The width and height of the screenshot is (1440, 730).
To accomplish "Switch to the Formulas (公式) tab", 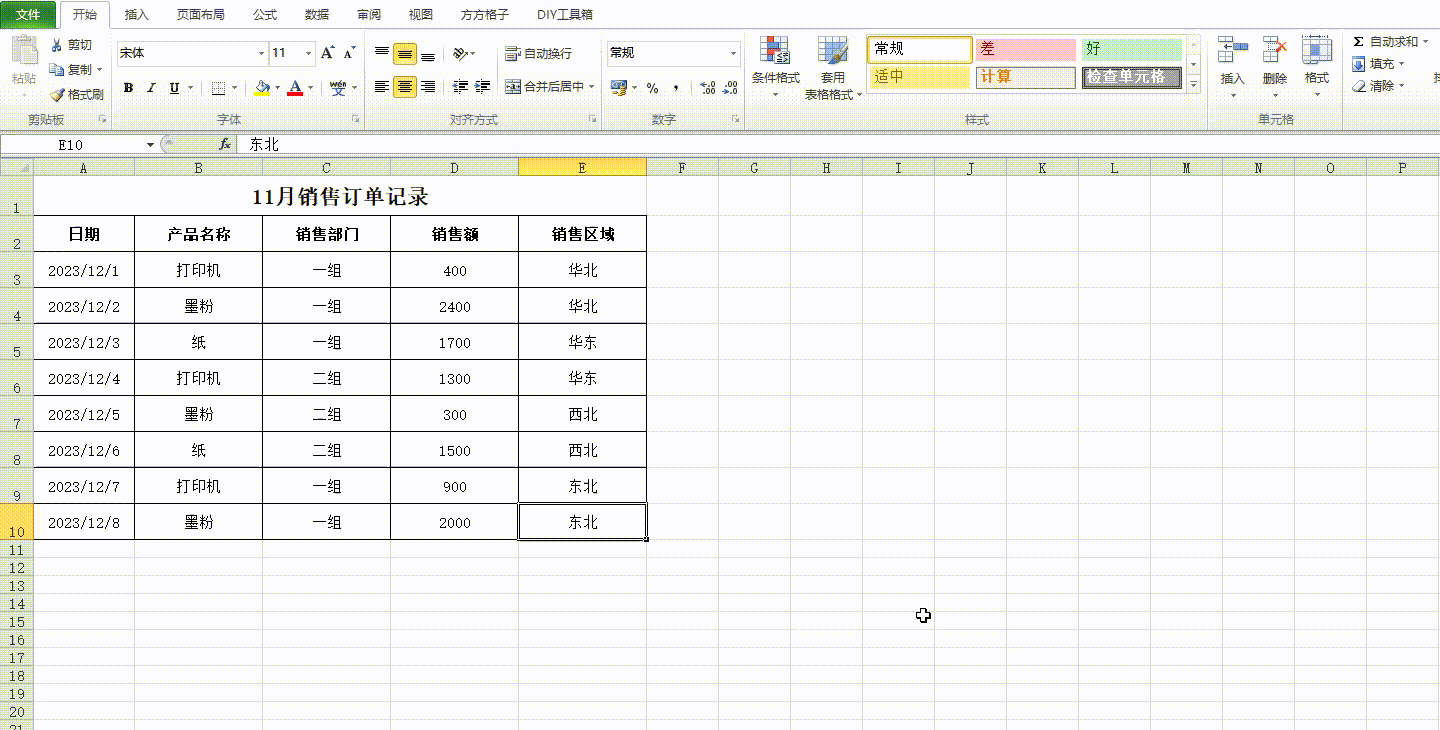I will click(265, 15).
